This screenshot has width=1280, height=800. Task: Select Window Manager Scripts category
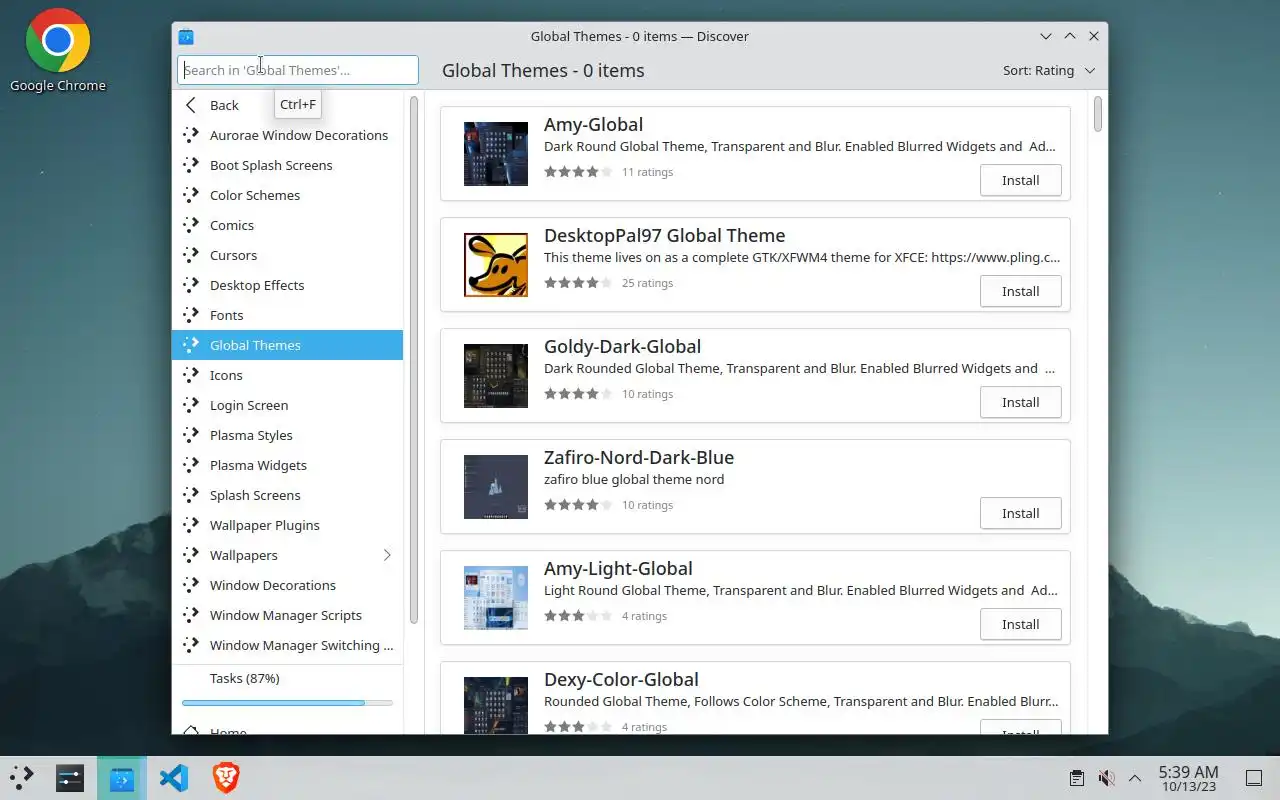click(288, 615)
